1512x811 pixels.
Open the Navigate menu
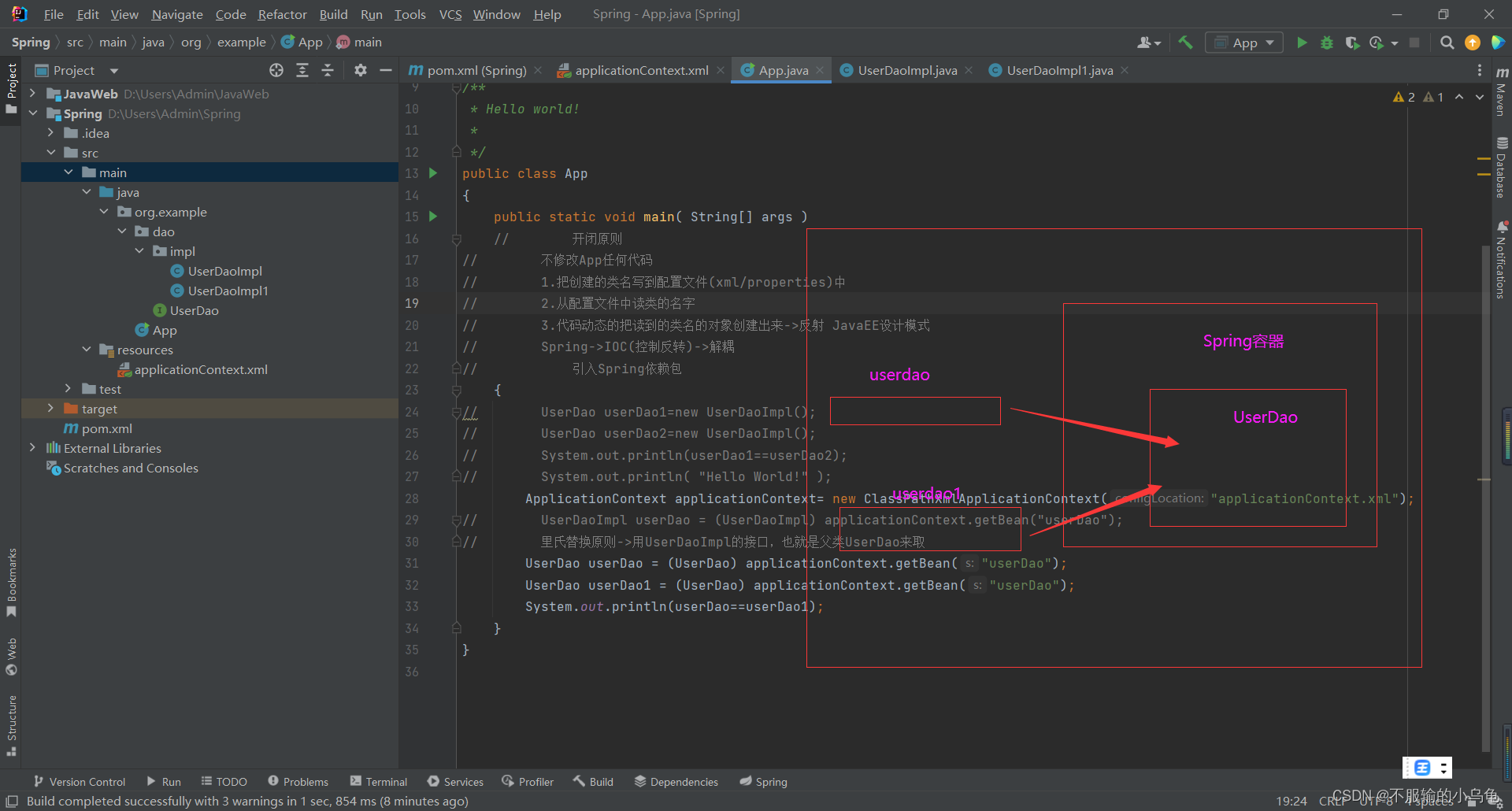pyautogui.click(x=177, y=14)
